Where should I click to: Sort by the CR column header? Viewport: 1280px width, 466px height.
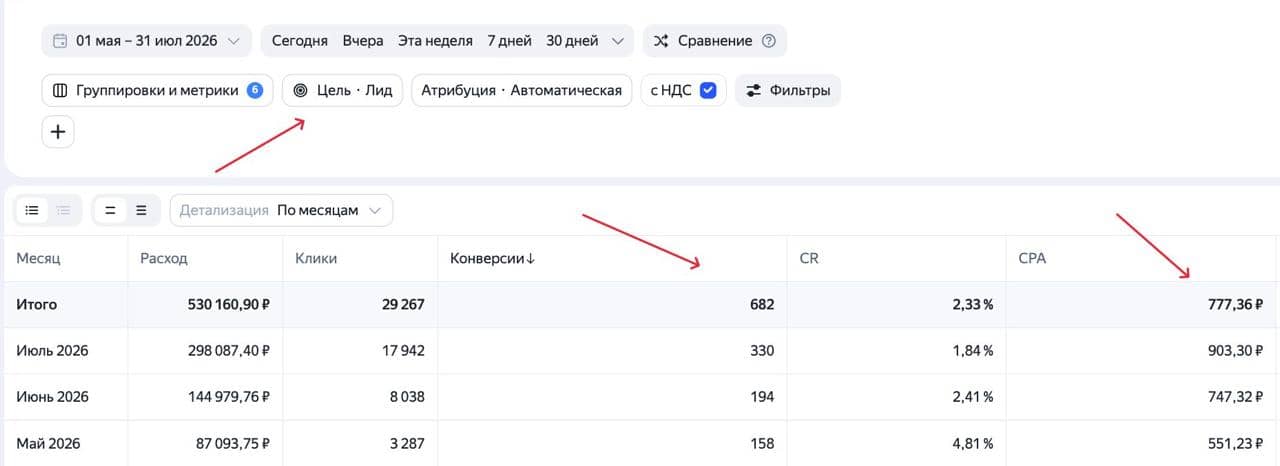coord(809,258)
